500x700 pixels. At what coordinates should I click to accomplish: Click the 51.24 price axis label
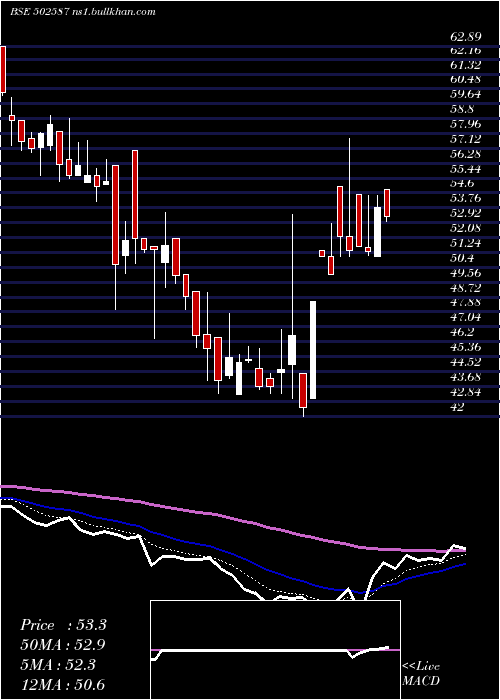(465, 243)
